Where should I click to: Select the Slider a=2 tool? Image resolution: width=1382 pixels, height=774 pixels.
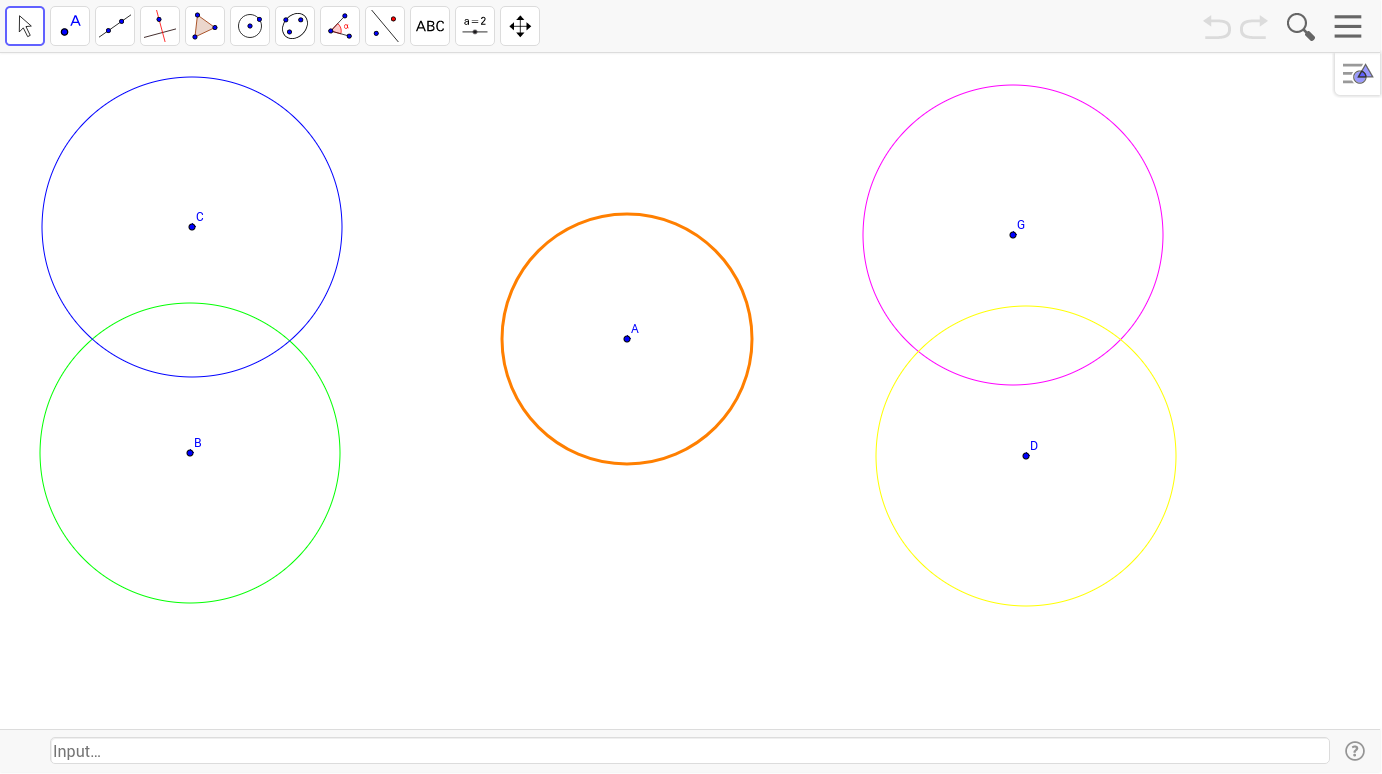(475, 26)
